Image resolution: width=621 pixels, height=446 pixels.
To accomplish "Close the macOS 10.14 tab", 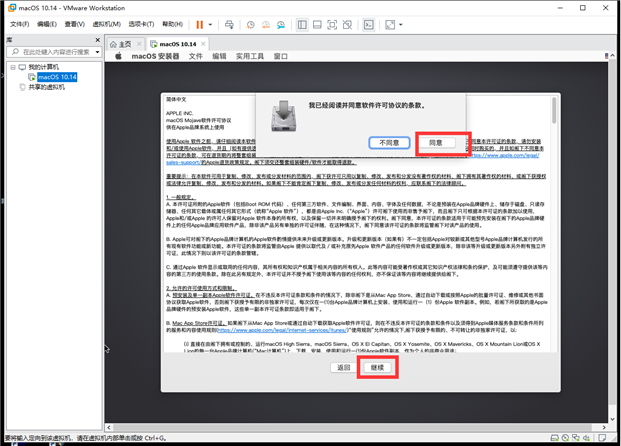I will [x=203, y=44].
